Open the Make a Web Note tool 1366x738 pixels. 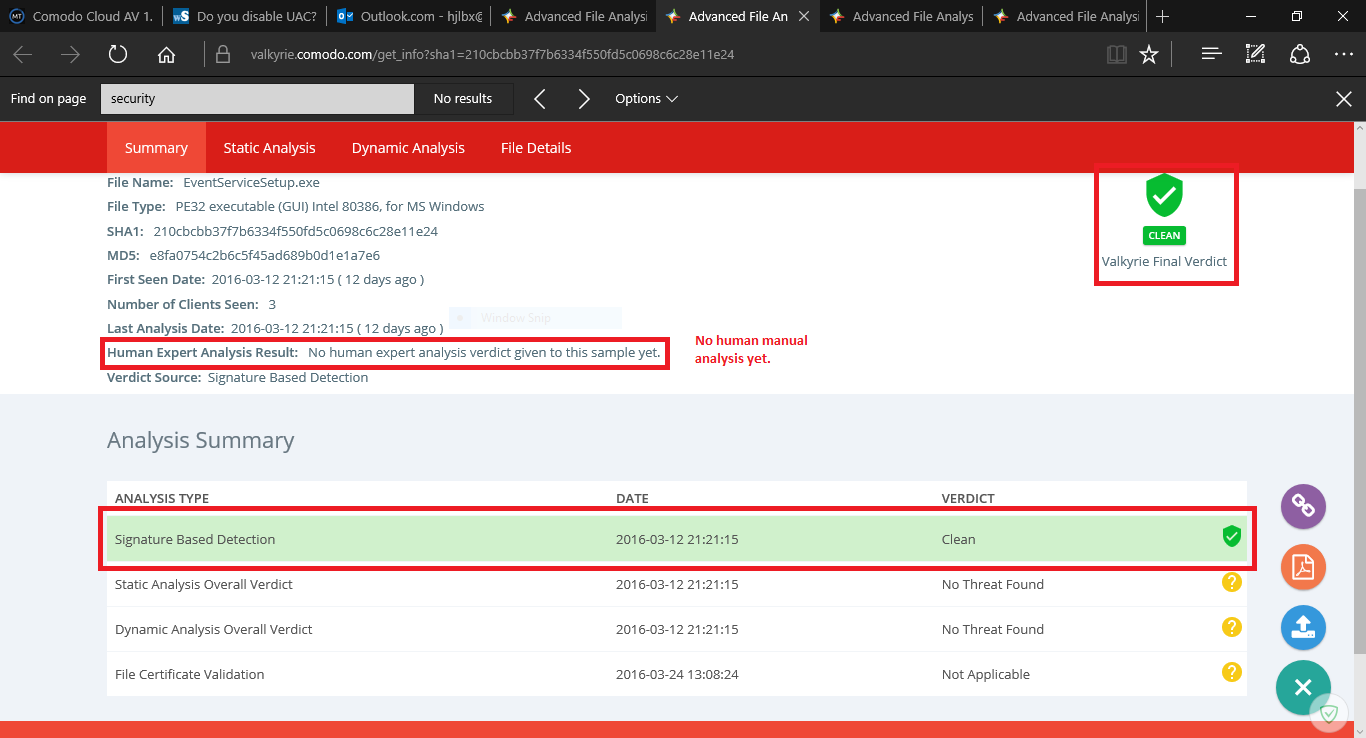(1255, 55)
